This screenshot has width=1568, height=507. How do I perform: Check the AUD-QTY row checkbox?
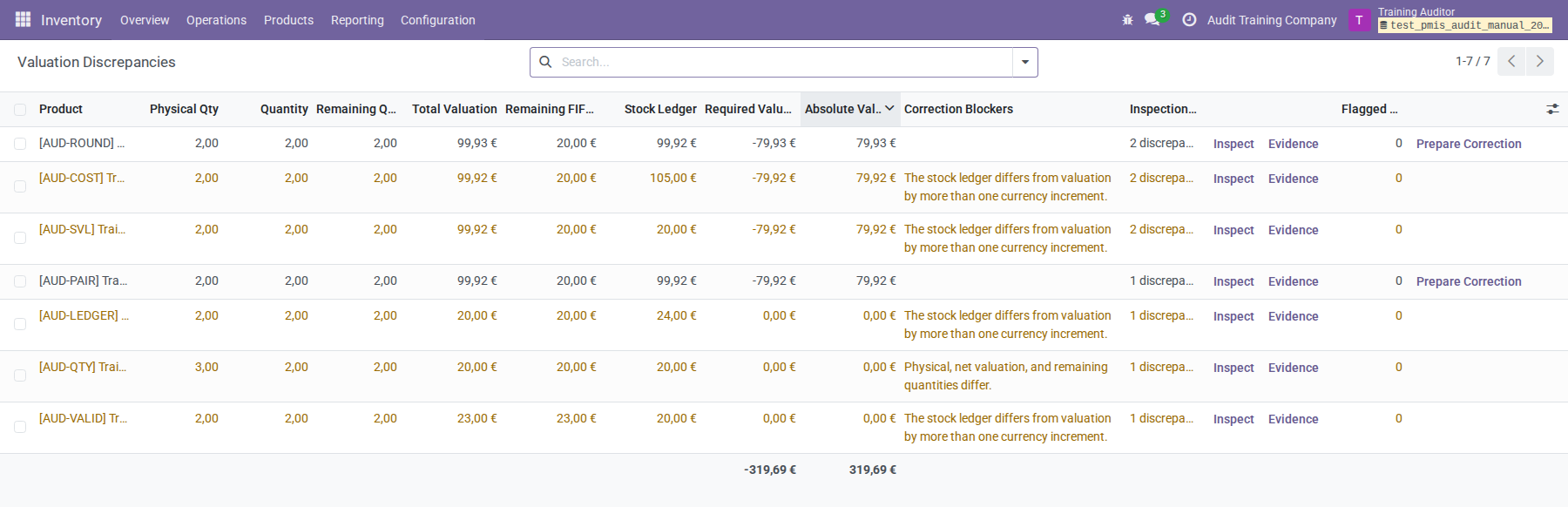(20, 375)
